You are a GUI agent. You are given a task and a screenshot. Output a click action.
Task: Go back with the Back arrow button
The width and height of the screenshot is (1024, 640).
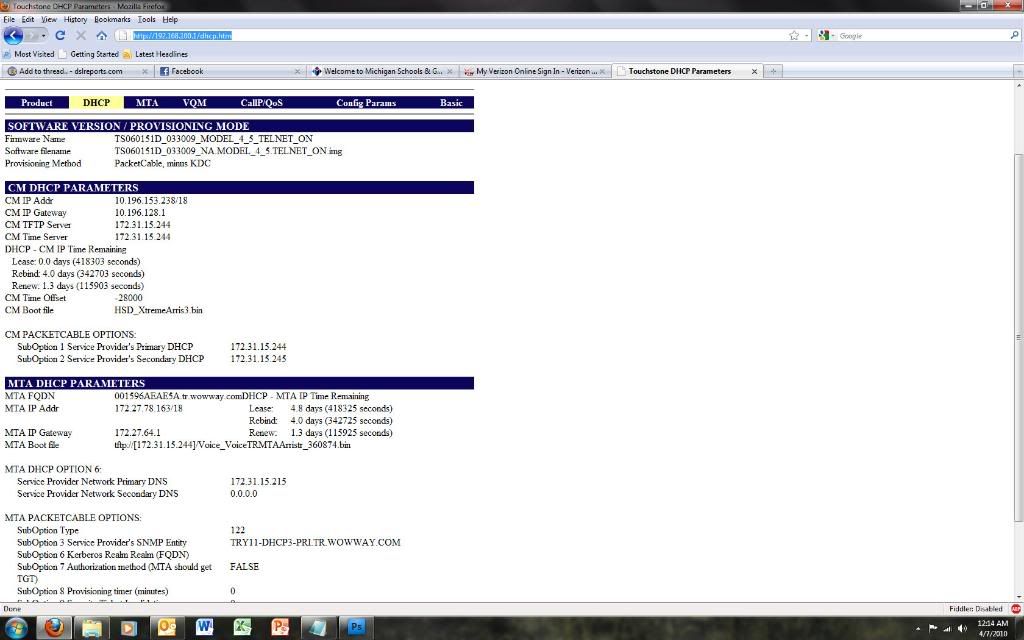coord(13,35)
